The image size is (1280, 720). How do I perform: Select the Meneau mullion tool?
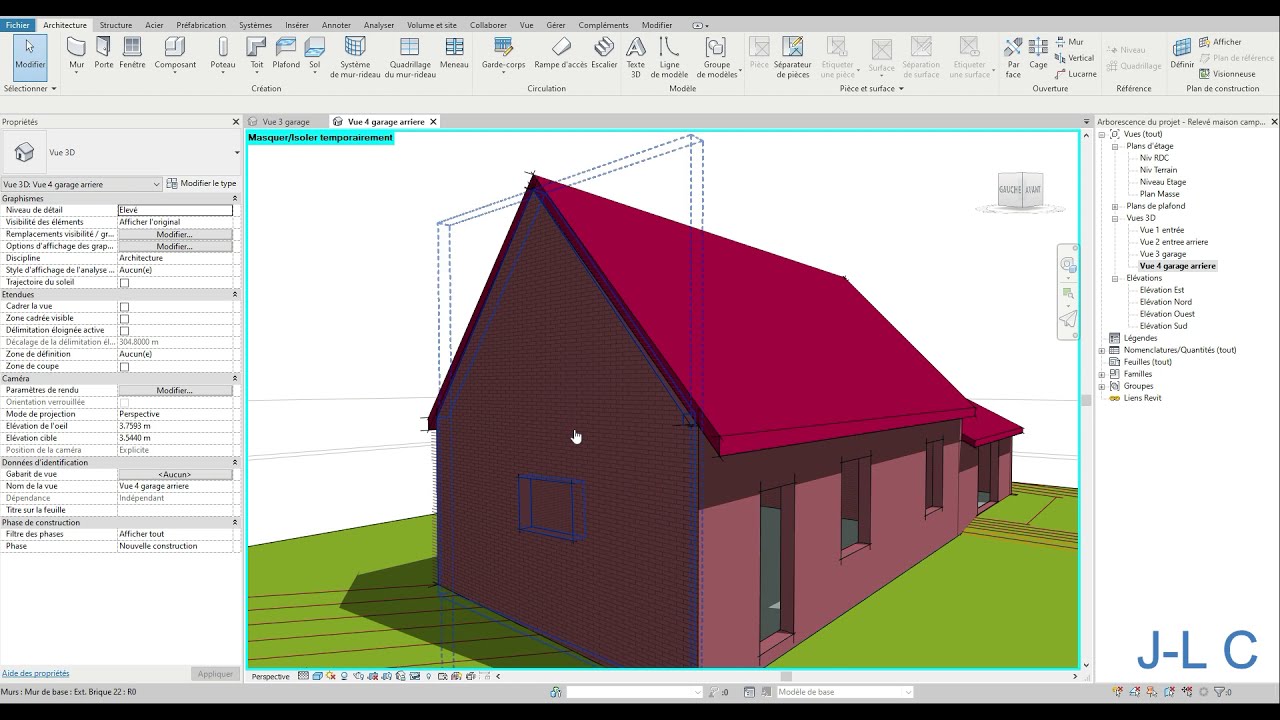click(454, 54)
